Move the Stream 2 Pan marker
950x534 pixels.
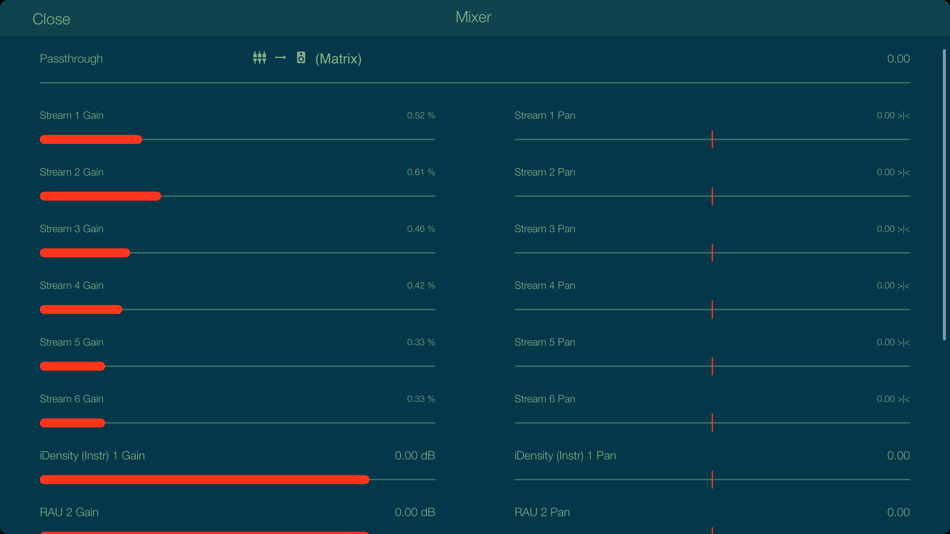(712, 196)
